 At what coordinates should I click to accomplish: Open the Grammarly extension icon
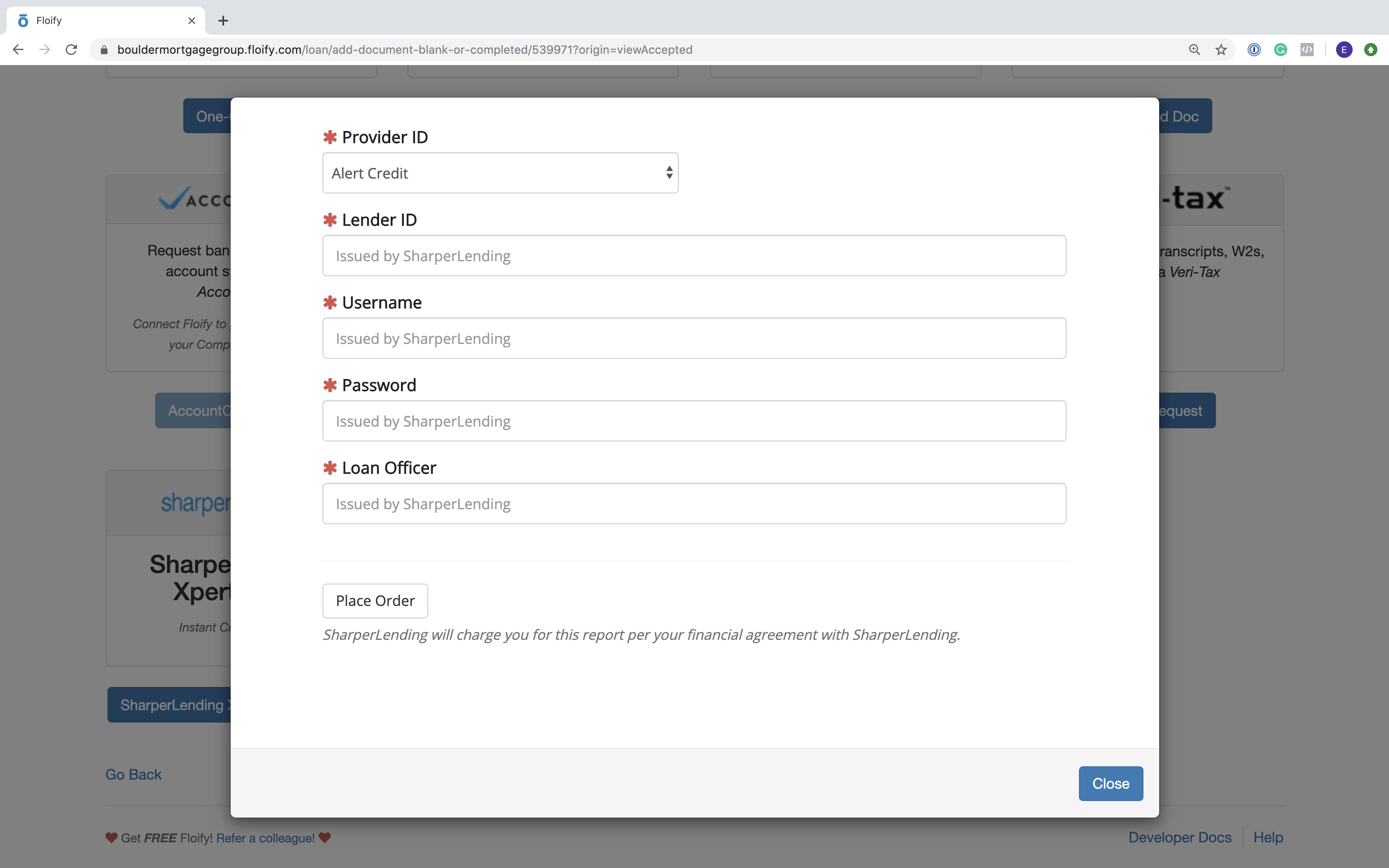(1281, 50)
